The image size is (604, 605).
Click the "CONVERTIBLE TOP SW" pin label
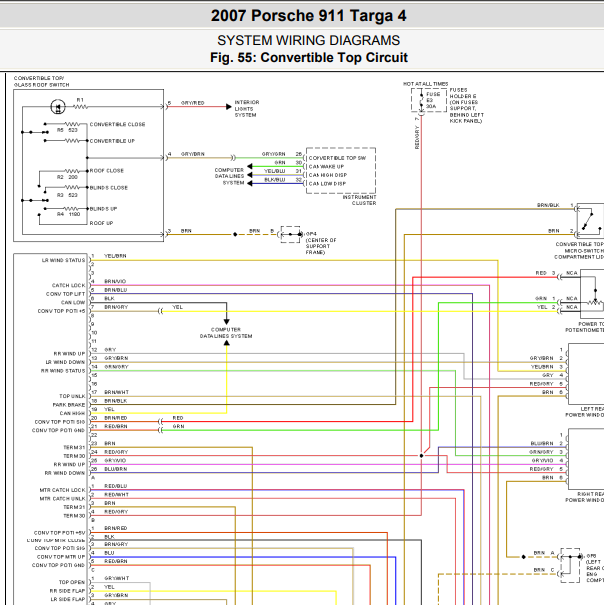[x=337, y=158]
